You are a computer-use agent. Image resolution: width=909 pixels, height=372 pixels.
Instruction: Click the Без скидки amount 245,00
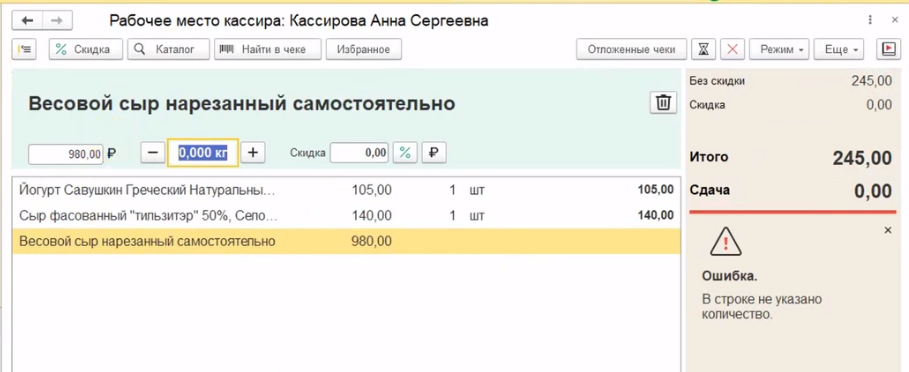(x=871, y=81)
